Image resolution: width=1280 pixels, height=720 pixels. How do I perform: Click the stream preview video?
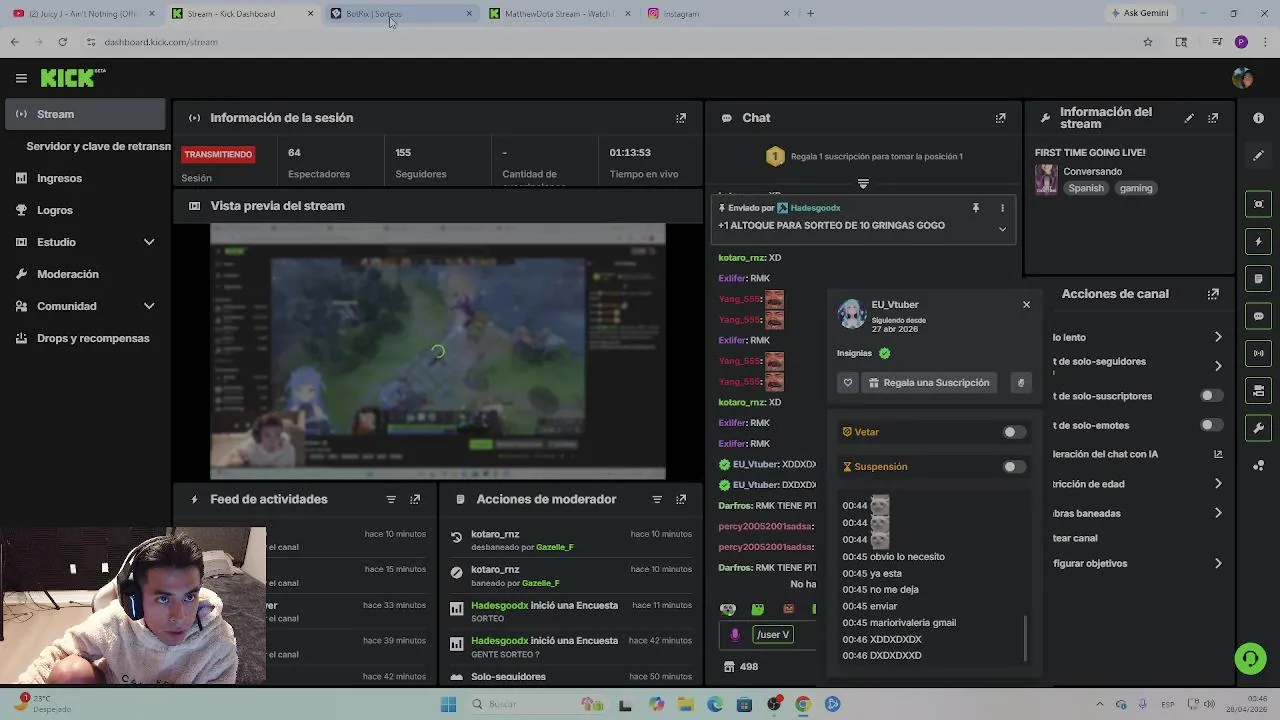[438, 352]
